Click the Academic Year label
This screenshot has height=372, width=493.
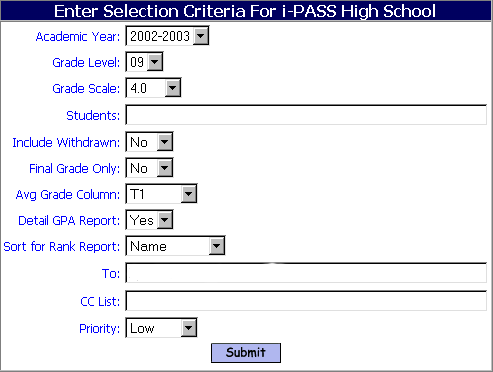(78, 36)
